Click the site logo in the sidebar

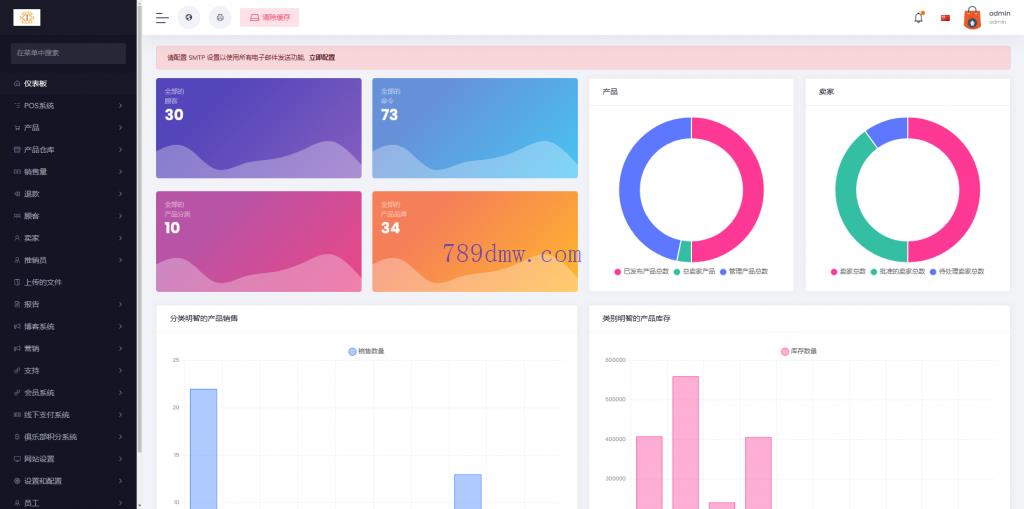click(x=27, y=17)
